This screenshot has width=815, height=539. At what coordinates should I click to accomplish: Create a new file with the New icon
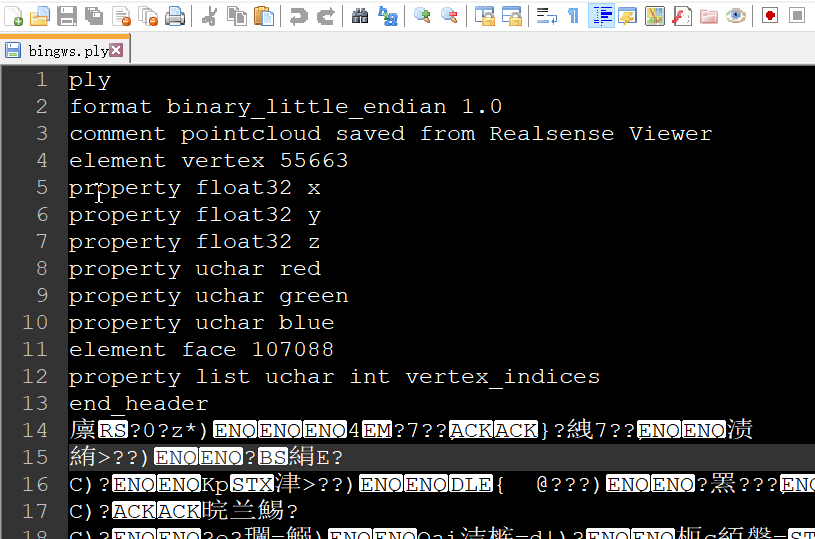coord(14,16)
